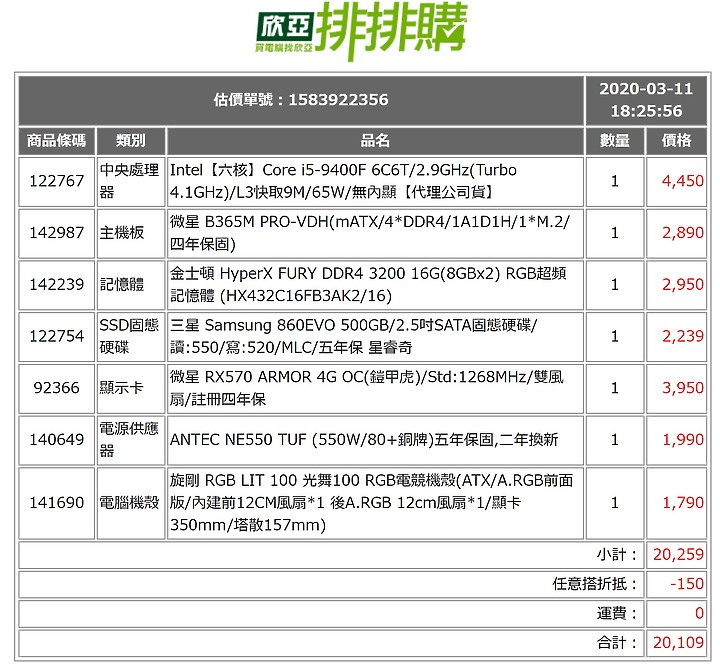The image size is (720, 665).
Task: Select the 記憶體 category cell
Action: pyautogui.click(x=131, y=285)
